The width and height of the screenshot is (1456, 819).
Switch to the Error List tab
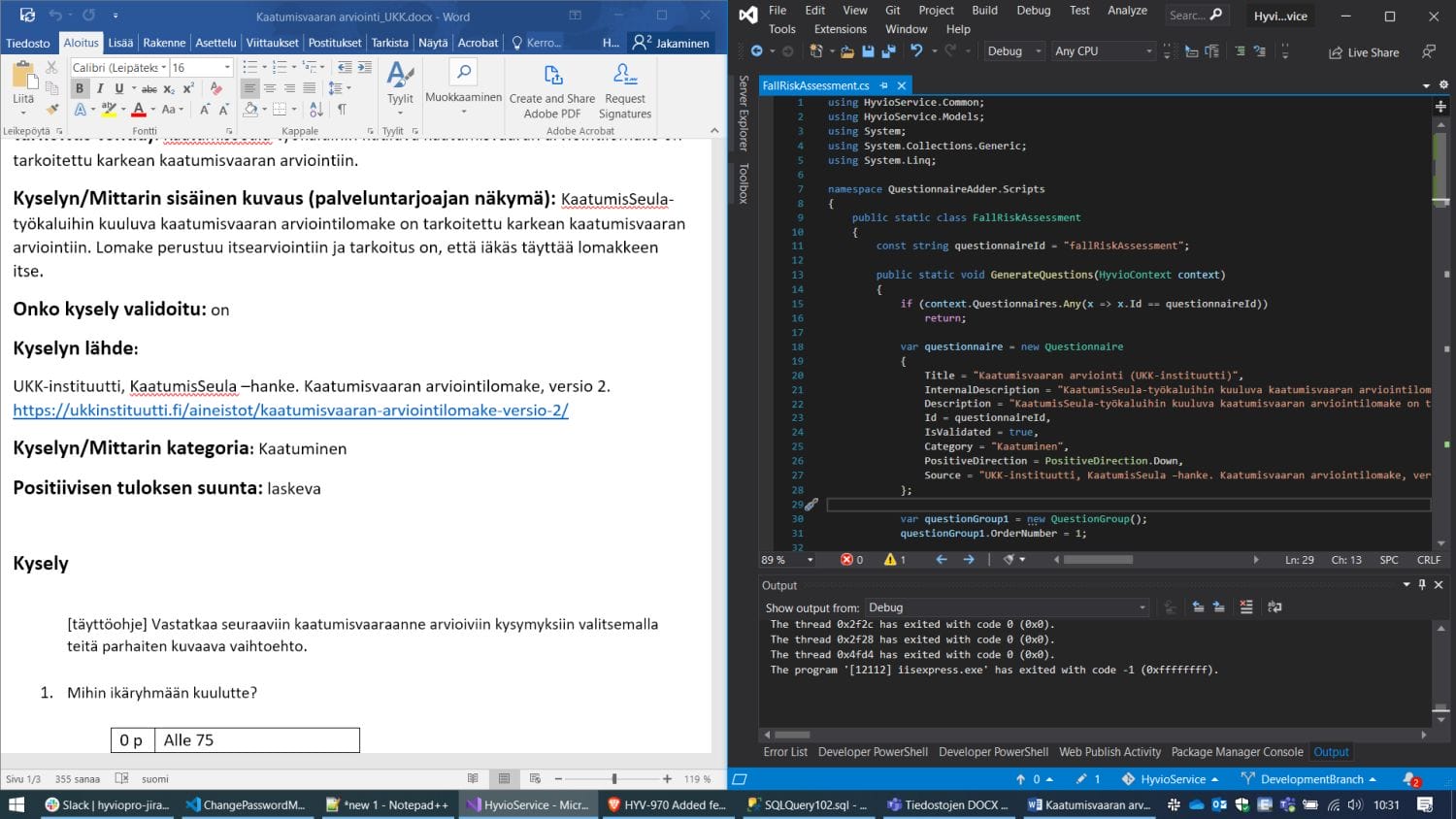pyautogui.click(x=785, y=752)
